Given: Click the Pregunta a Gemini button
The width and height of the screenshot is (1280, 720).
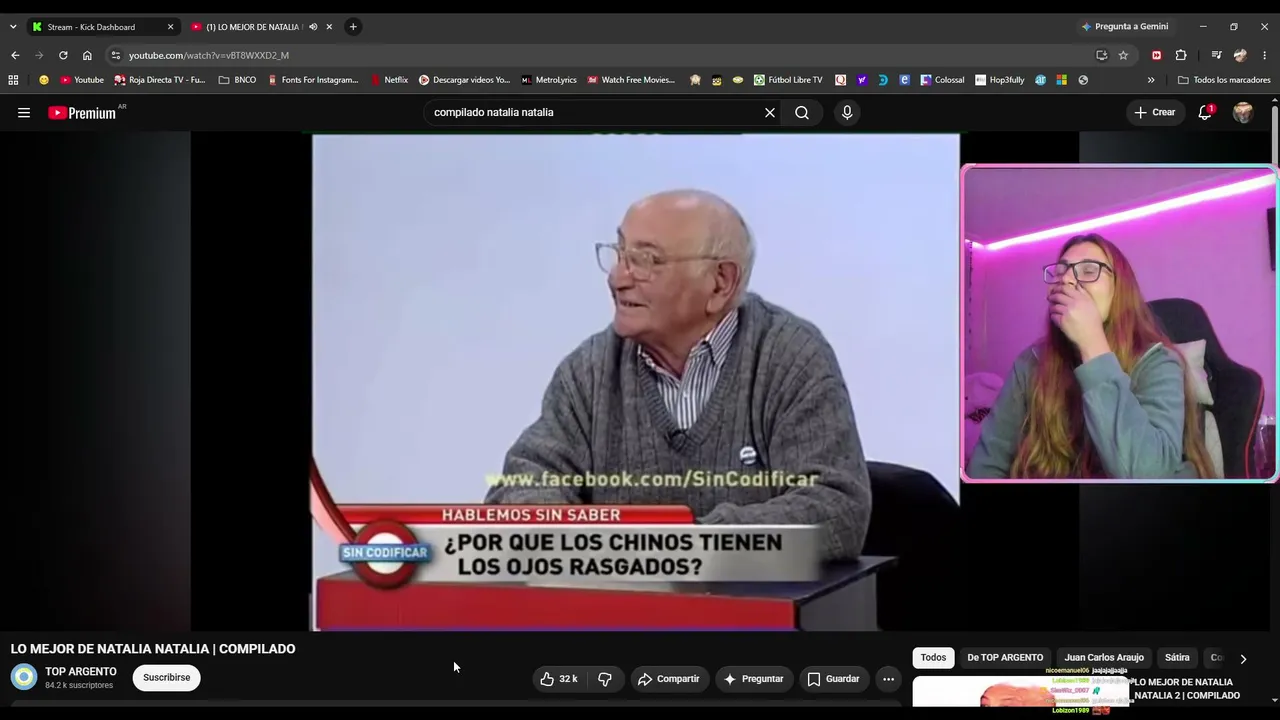Looking at the screenshot, I should click(x=1125, y=27).
